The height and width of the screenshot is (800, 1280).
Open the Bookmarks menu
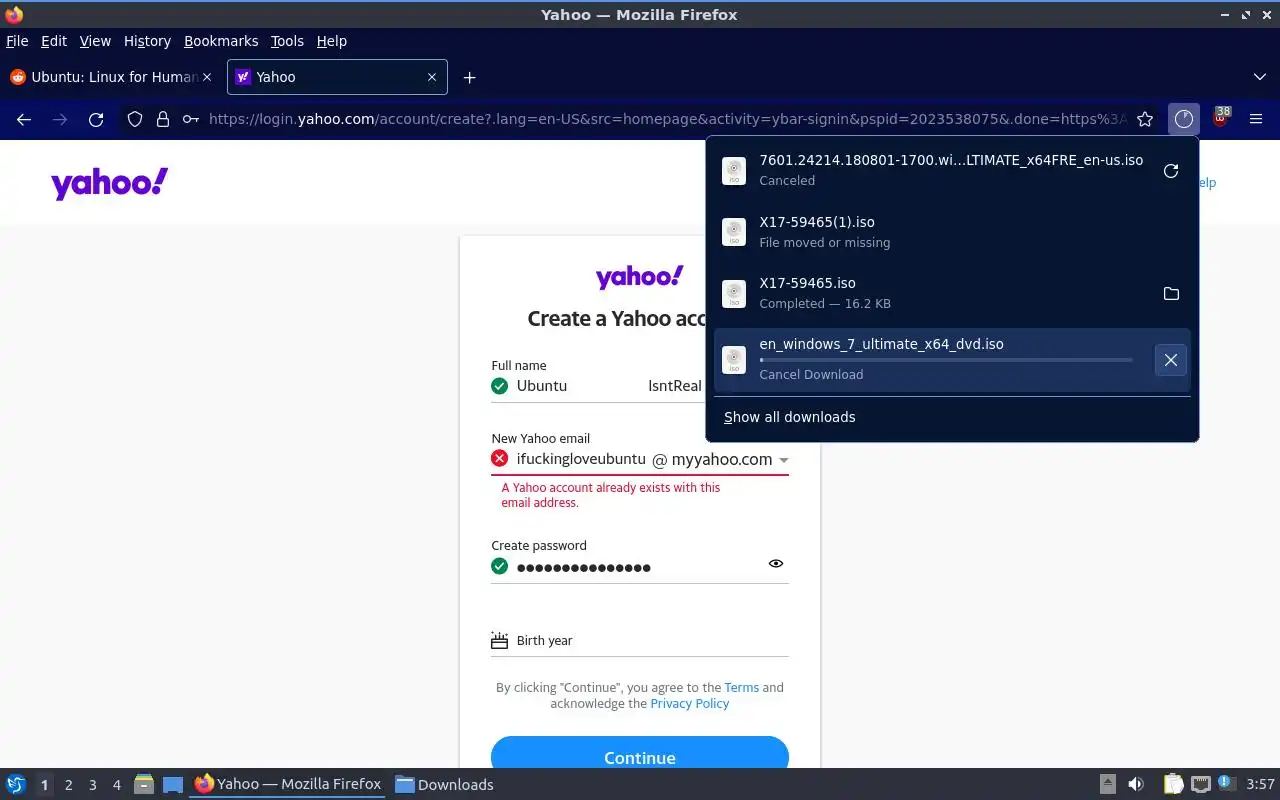point(221,41)
